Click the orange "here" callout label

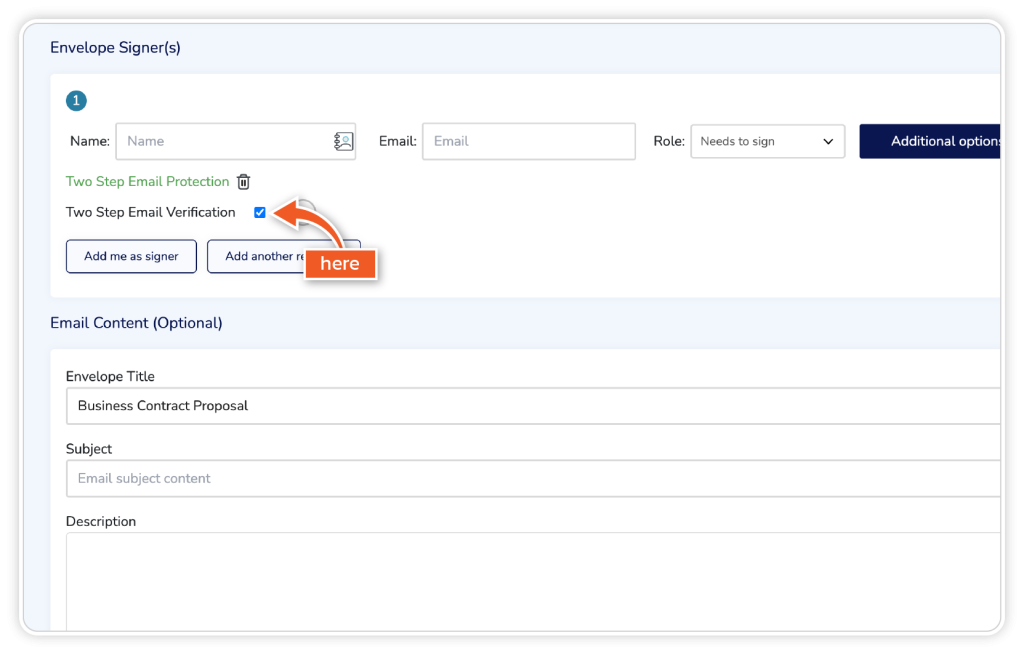(x=339, y=264)
